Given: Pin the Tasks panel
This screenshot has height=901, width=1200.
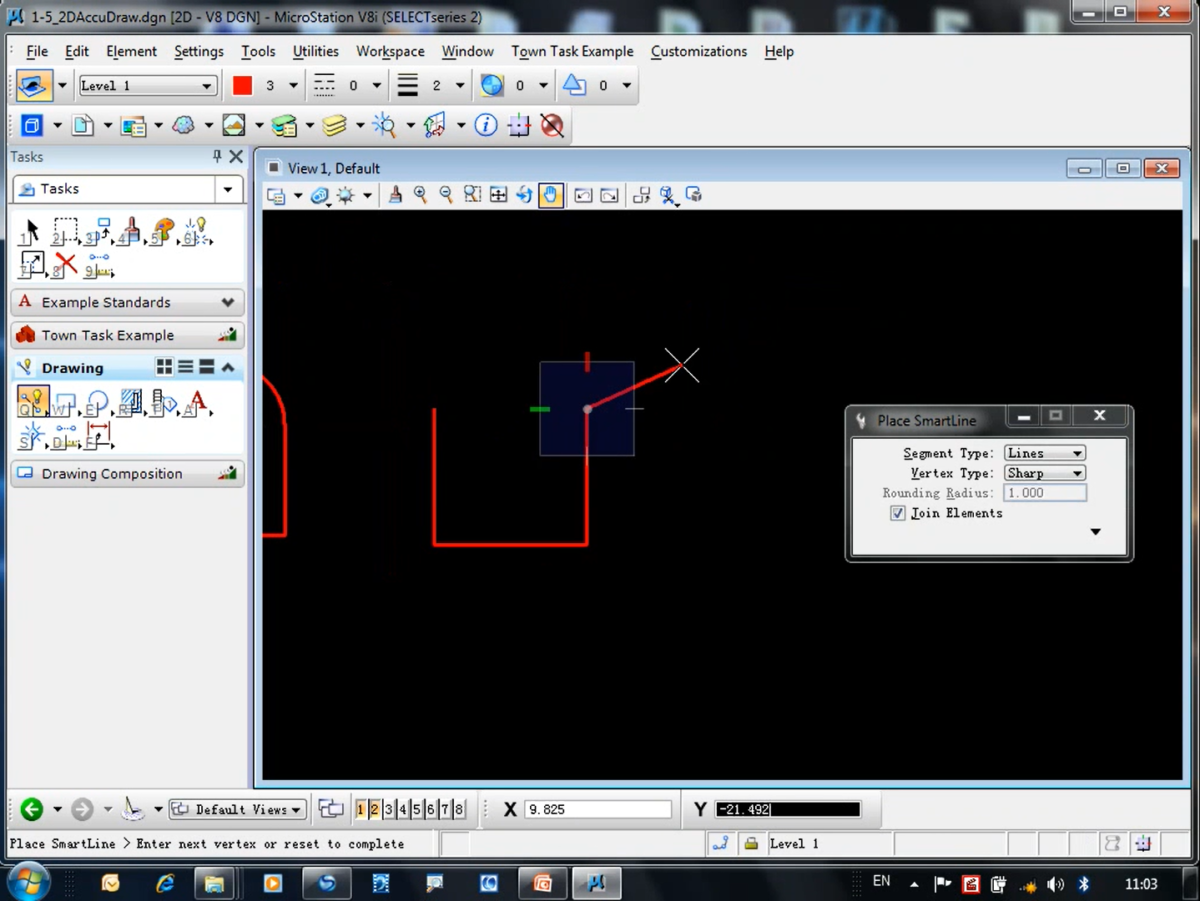Looking at the screenshot, I should click(x=217, y=157).
